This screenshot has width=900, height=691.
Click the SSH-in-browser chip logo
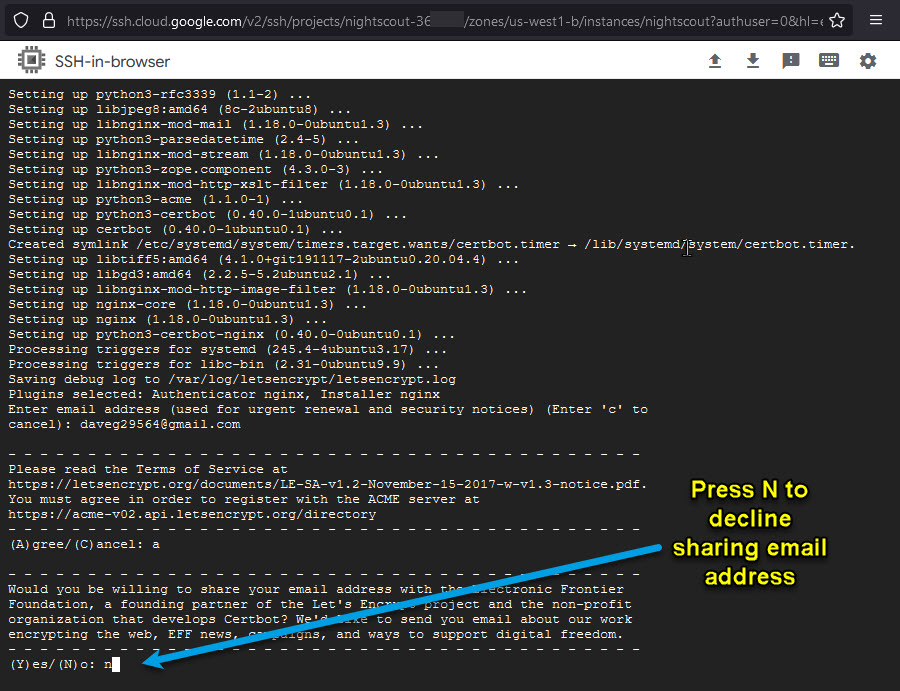click(31, 61)
